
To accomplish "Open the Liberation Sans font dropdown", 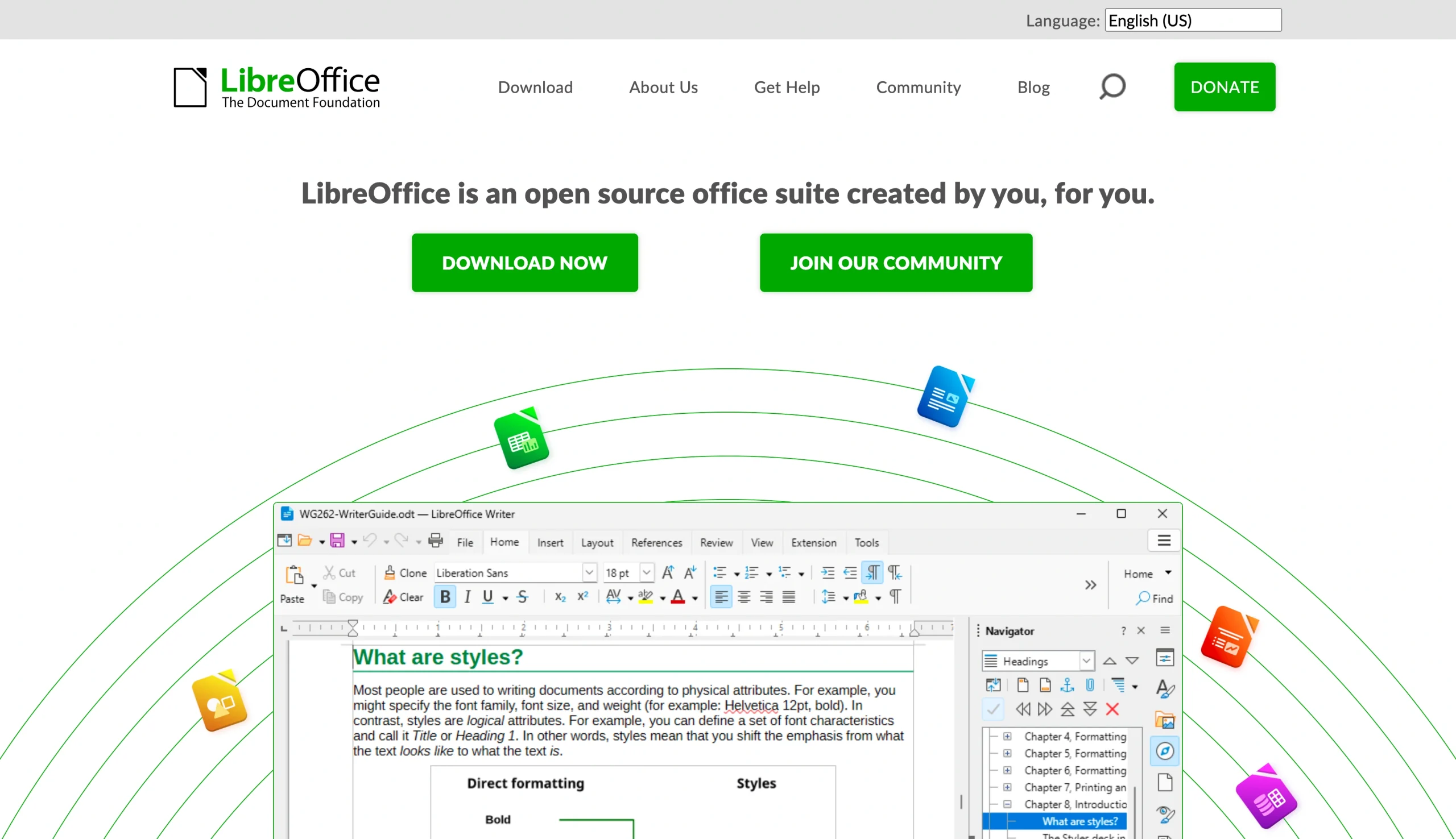I will pos(589,573).
